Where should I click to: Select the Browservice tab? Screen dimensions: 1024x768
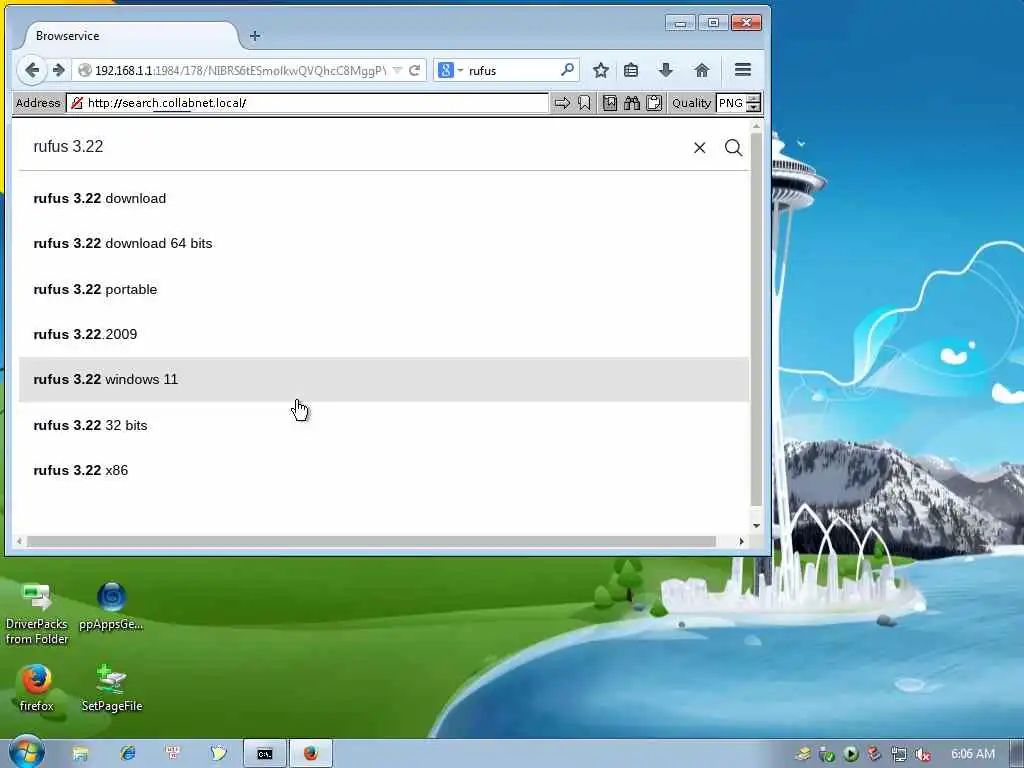pyautogui.click(x=131, y=36)
